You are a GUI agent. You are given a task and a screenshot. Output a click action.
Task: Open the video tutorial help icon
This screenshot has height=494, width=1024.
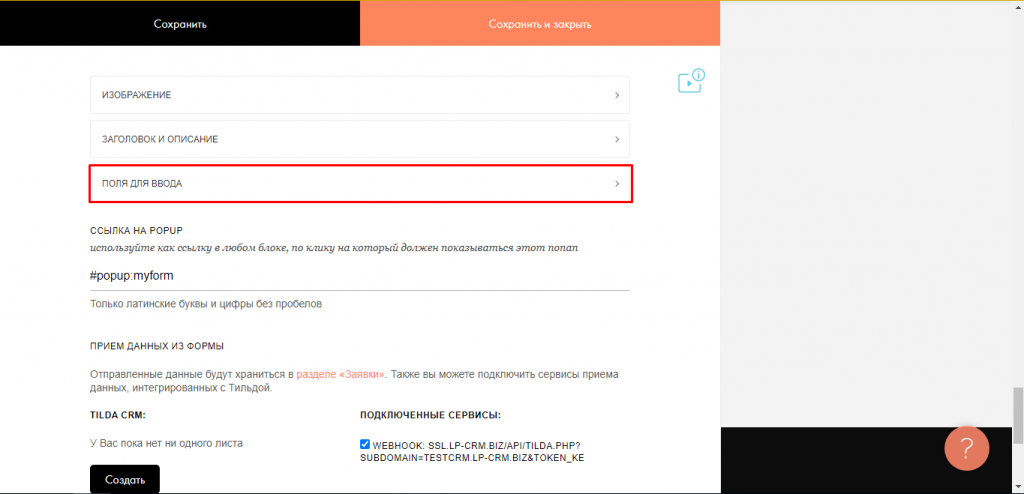(688, 84)
